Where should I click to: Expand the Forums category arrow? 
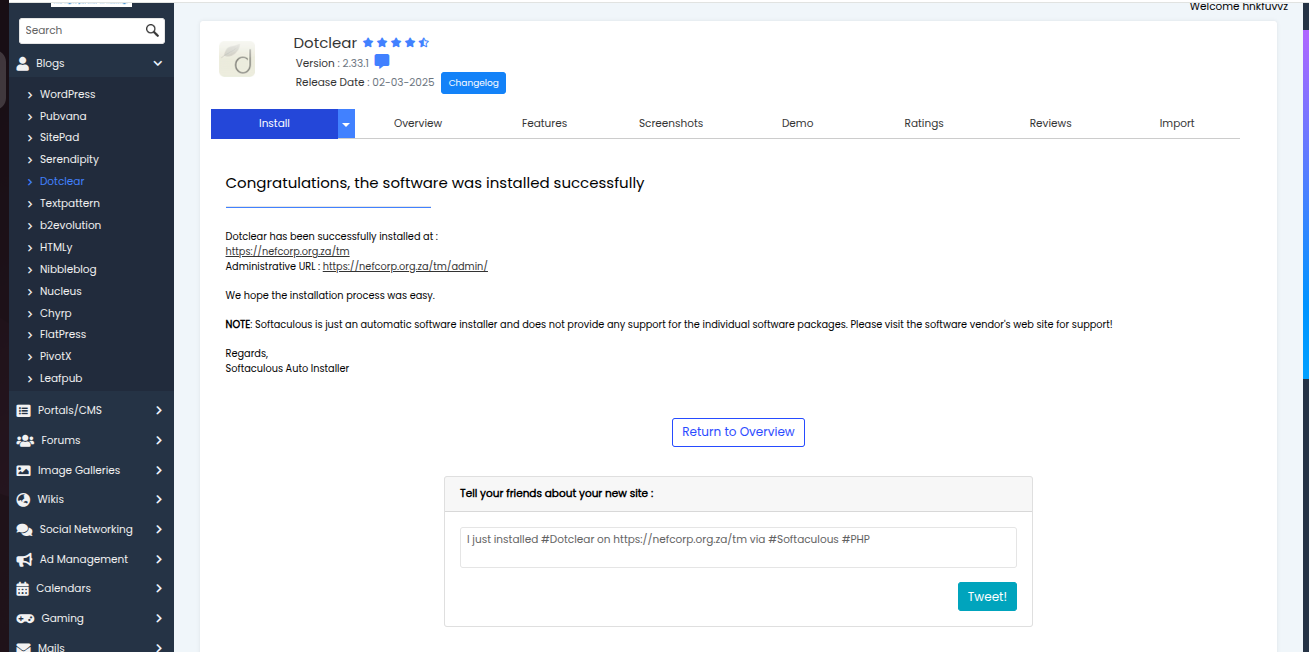[x=159, y=440]
